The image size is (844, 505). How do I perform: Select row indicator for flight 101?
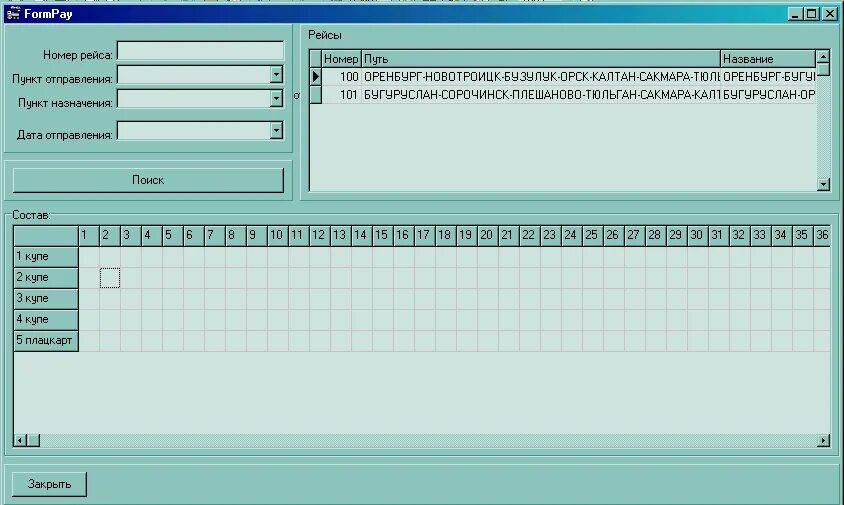click(x=316, y=95)
